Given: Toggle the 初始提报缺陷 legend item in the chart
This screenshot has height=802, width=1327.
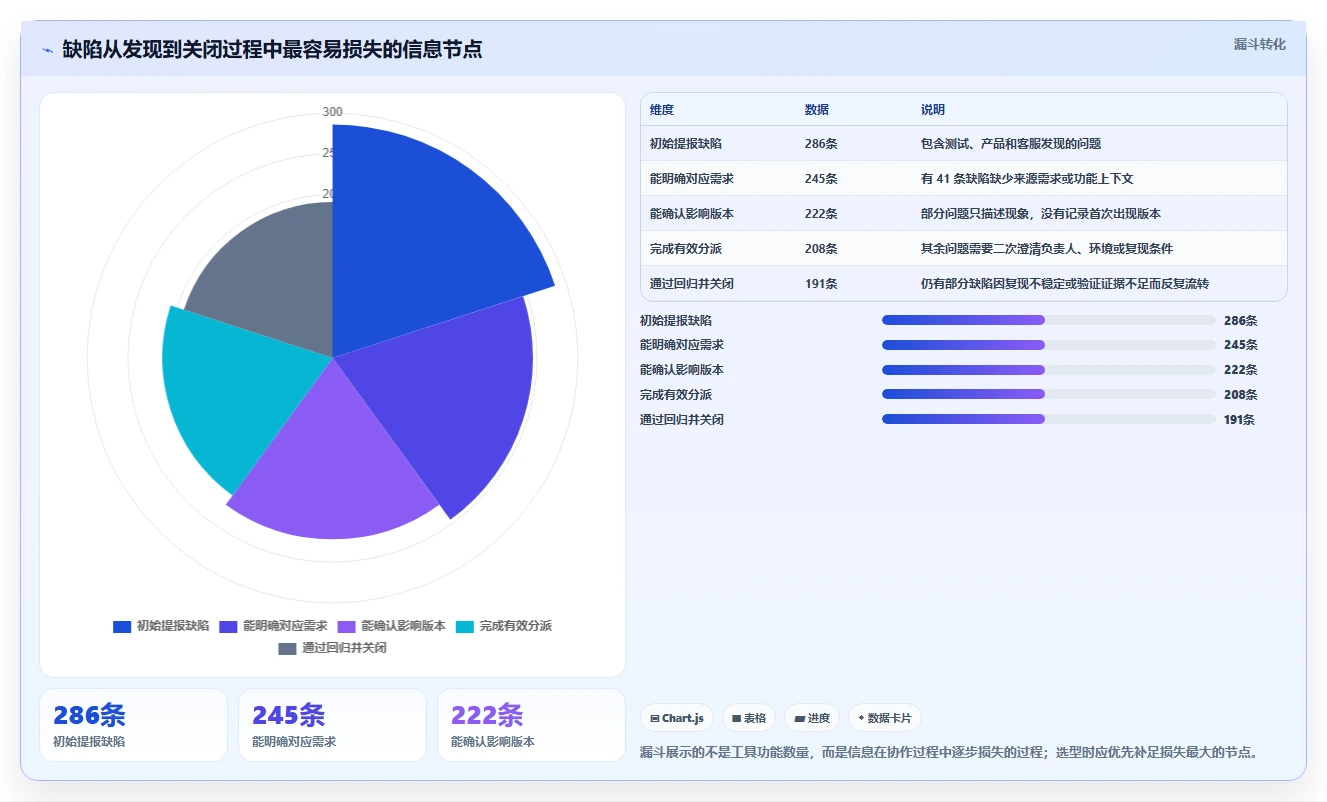Looking at the screenshot, I should point(161,626).
